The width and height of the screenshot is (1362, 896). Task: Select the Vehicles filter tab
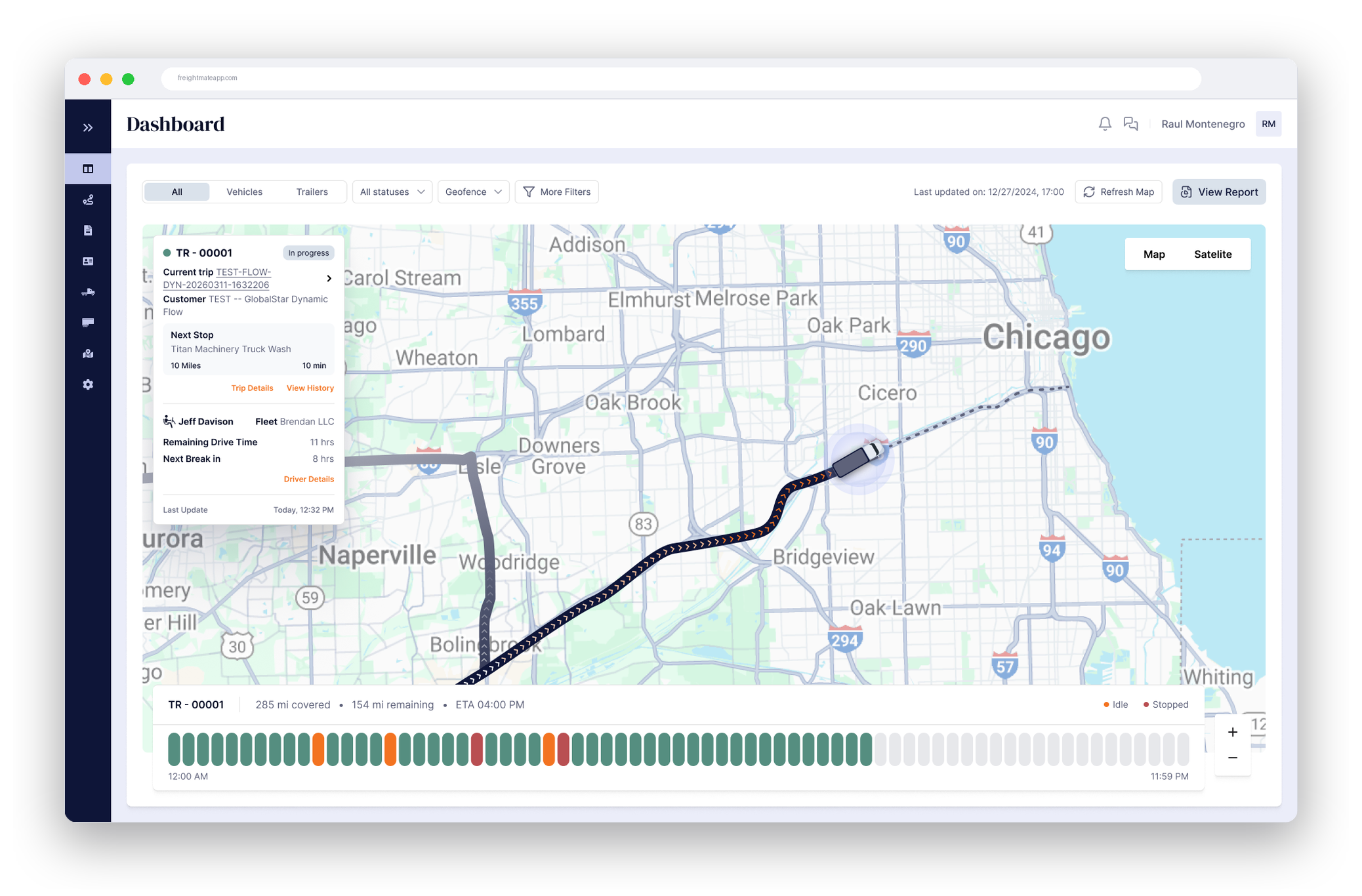244,192
